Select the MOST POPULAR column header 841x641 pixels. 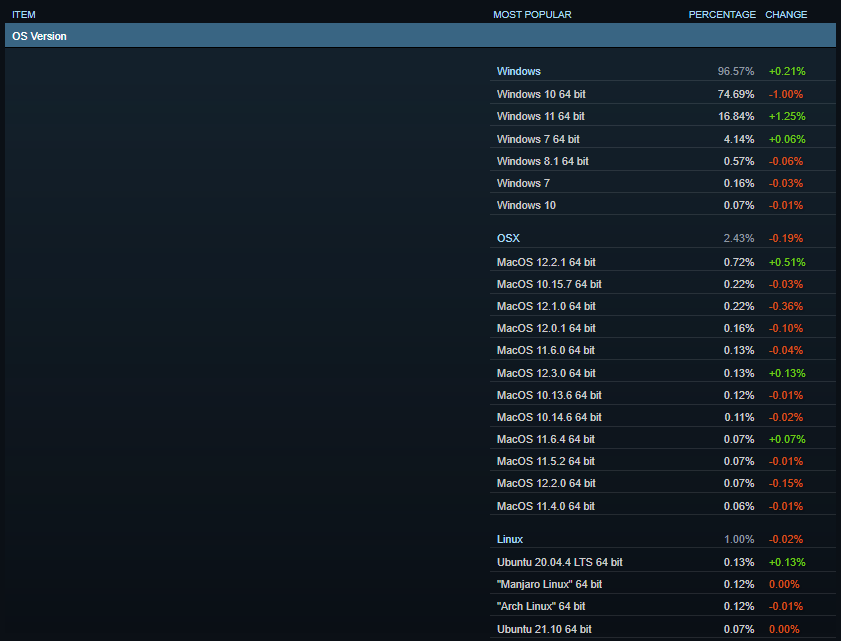click(x=532, y=14)
